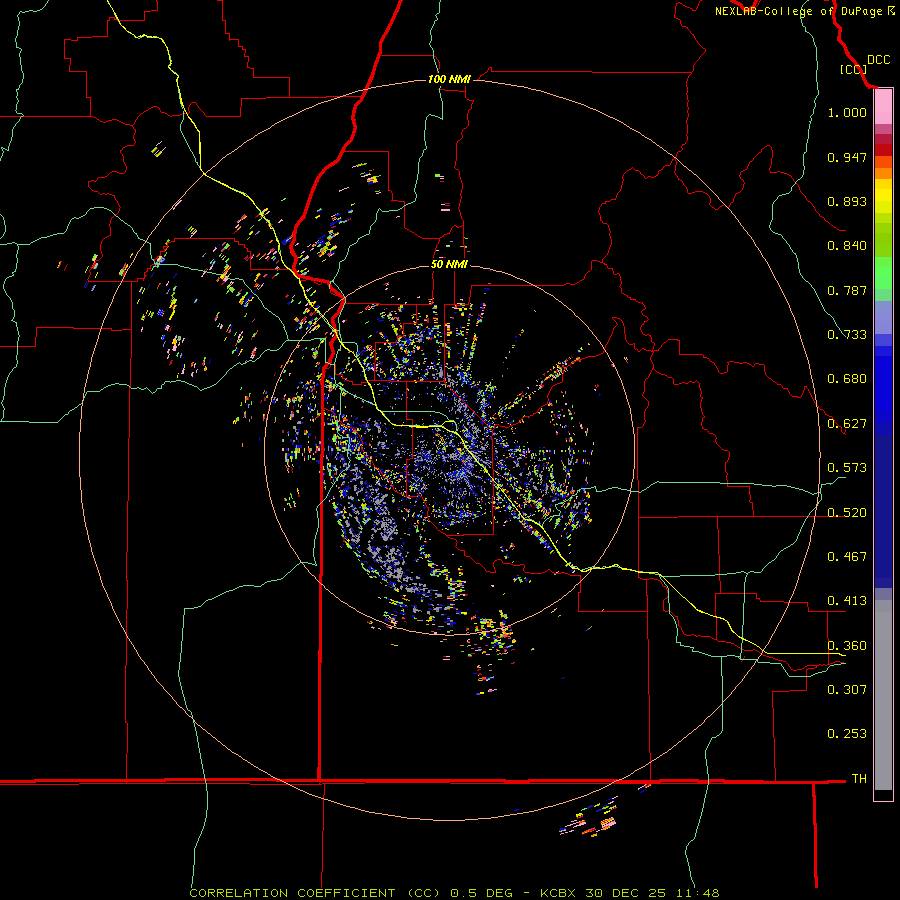Select the 0.840 scale value
The image size is (900, 900).
pos(847,246)
